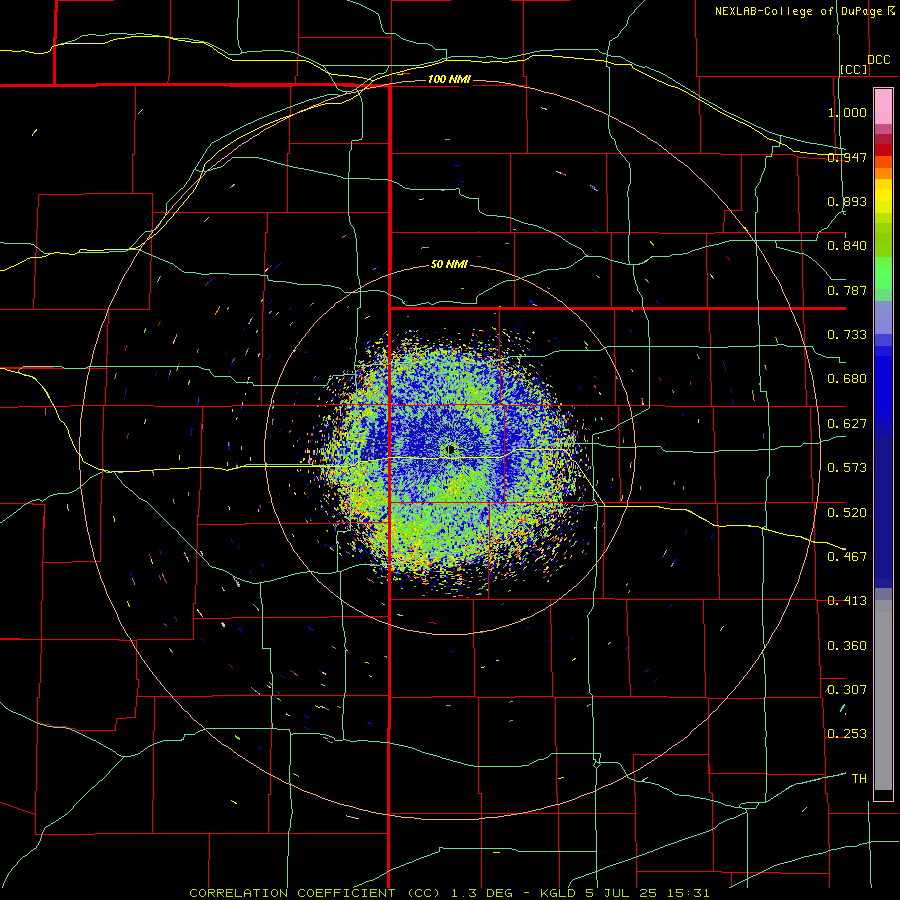The width and height of the screenshot is (900, 900).
Task: Click the radar site center marker
Action: [x=450, y=449]
